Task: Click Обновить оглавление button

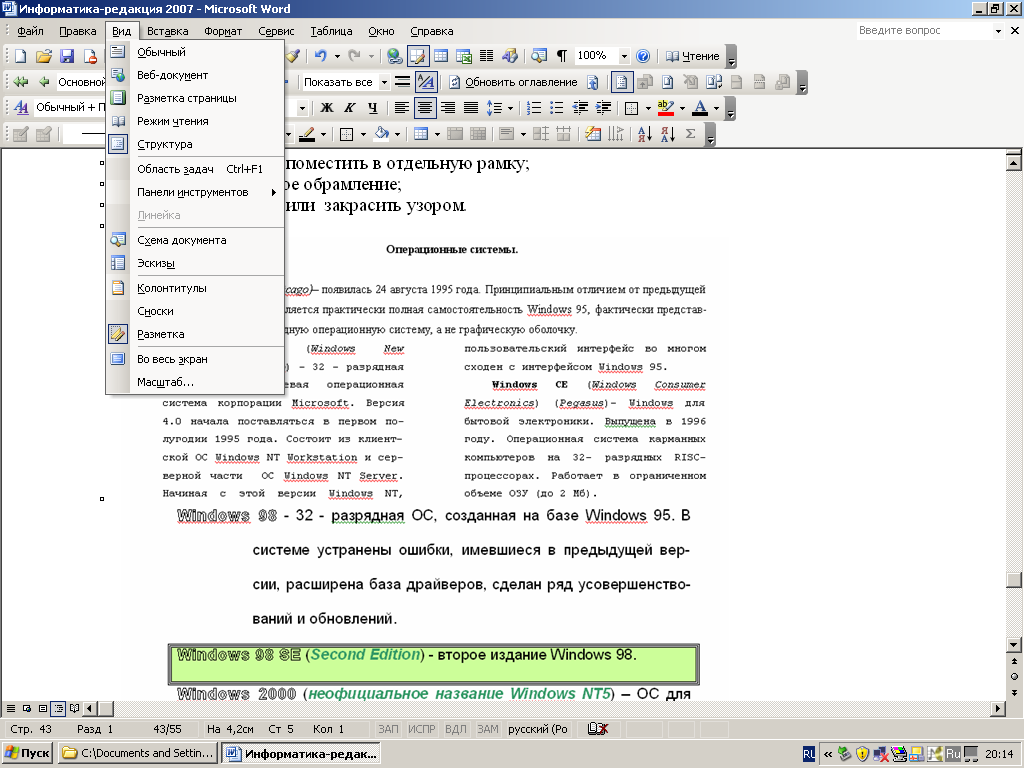Action: pyautogui.click(x=513, y=82)
